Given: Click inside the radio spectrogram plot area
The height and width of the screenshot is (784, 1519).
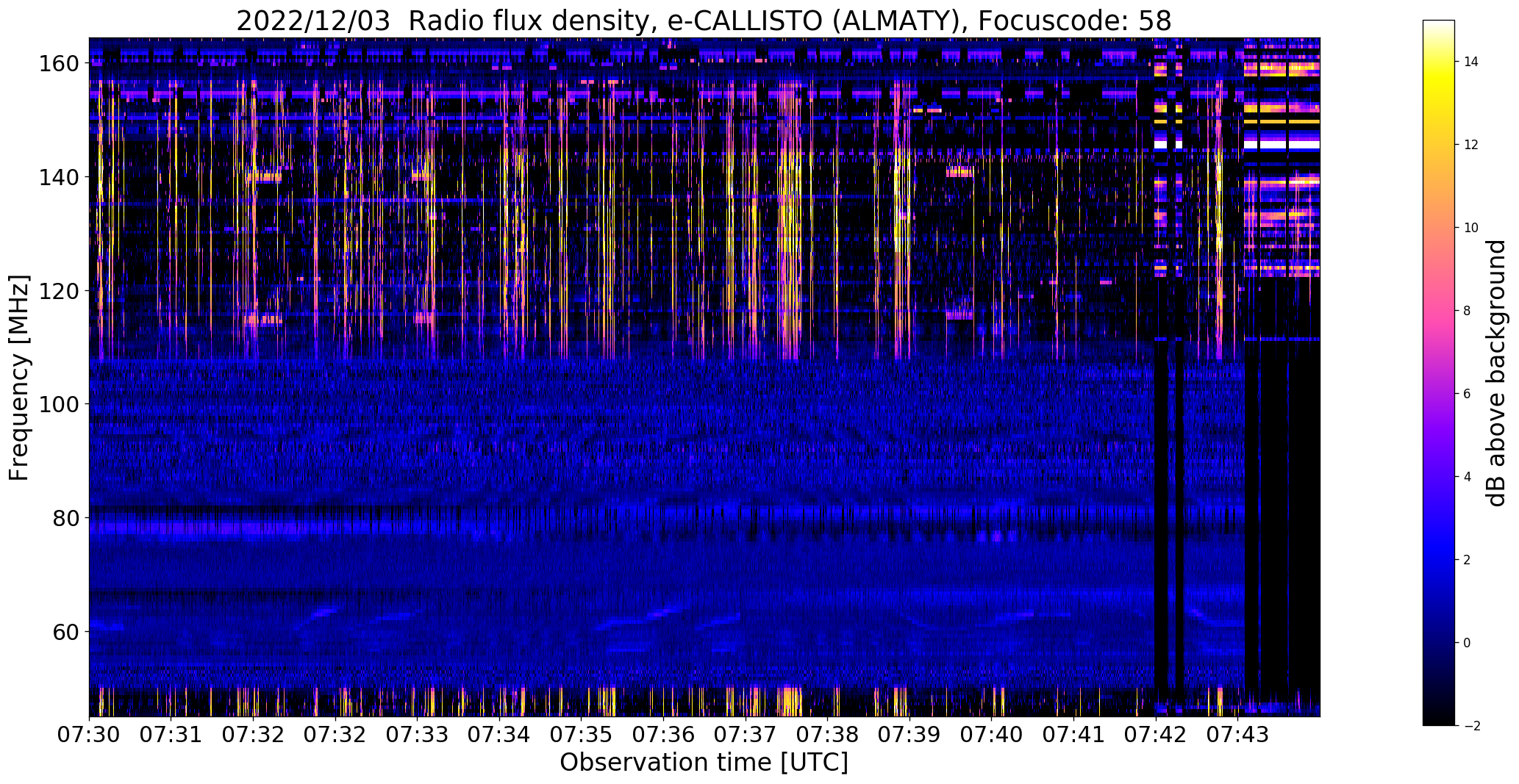Looking at the screenshot, I should click(704, 377).
